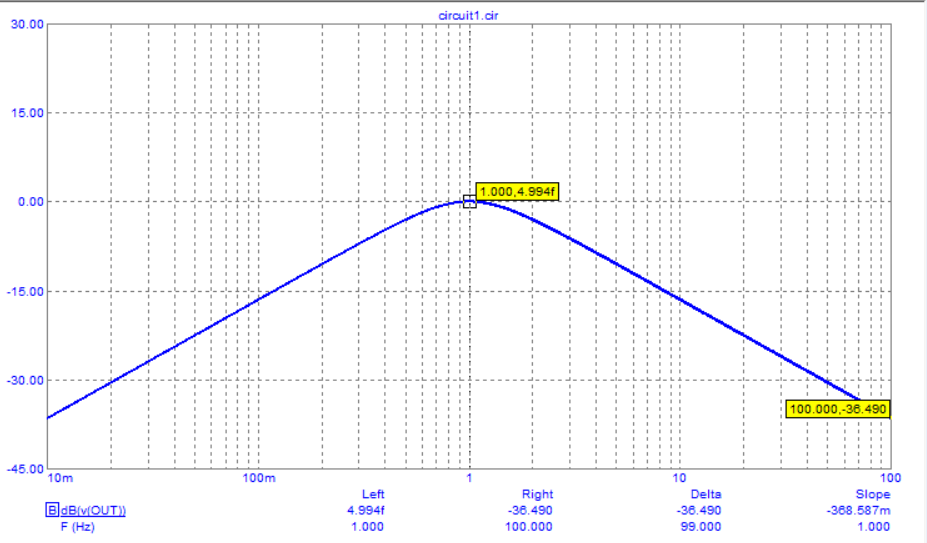This screenshot has width=927, height=543.
Task: Click the cursor marker at 1 Hz
Action: tap(469, 202)
